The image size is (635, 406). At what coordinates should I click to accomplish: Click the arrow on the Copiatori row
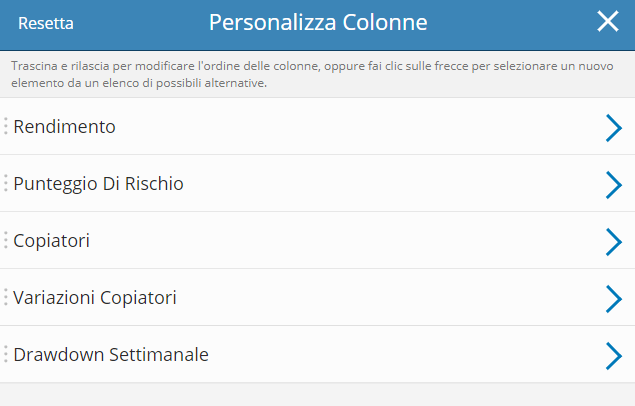(613, 241)
